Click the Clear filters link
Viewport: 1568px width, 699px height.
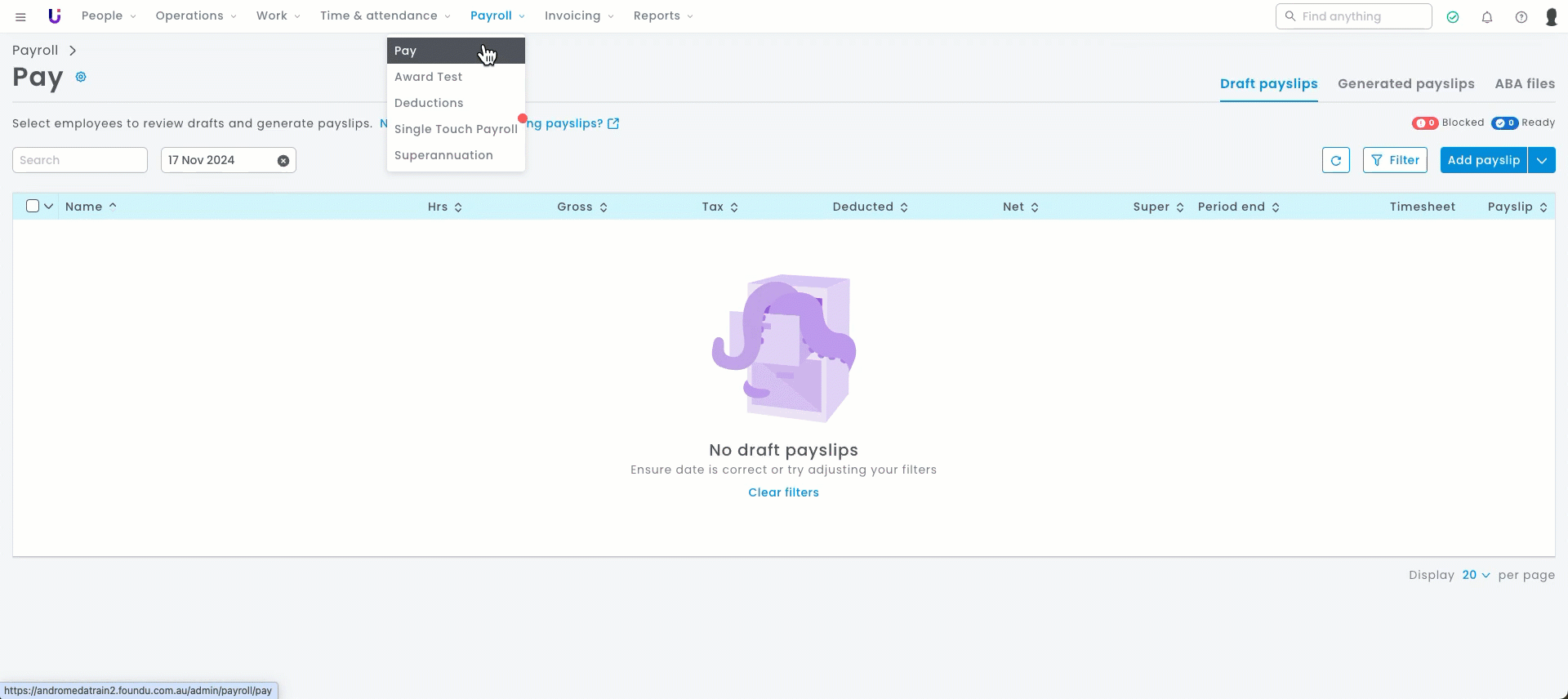pyautogui.click(x=783, y=492)
